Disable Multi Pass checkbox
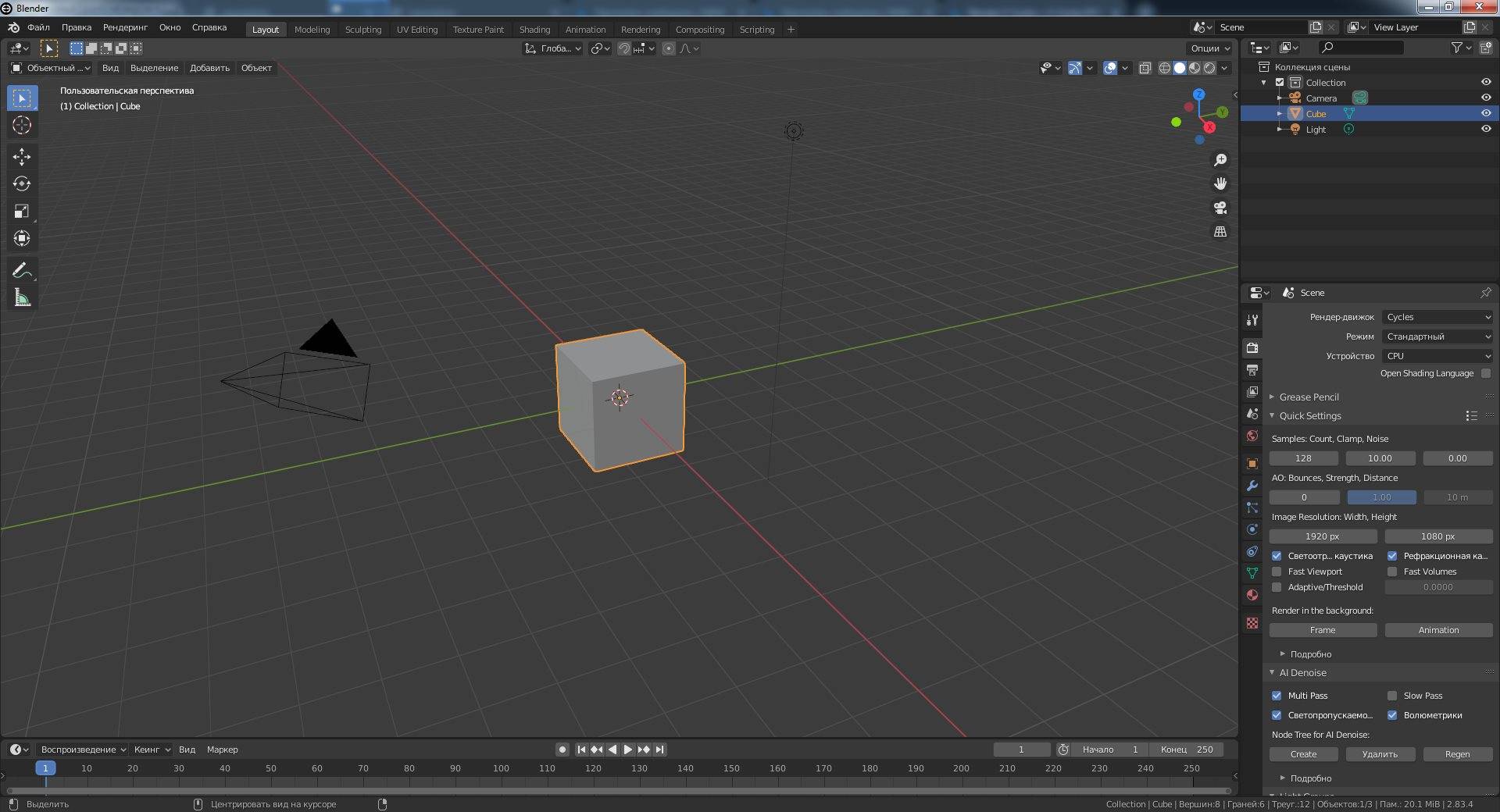The width and height of the screenshot is (1500, 812). click(1277, 696)
